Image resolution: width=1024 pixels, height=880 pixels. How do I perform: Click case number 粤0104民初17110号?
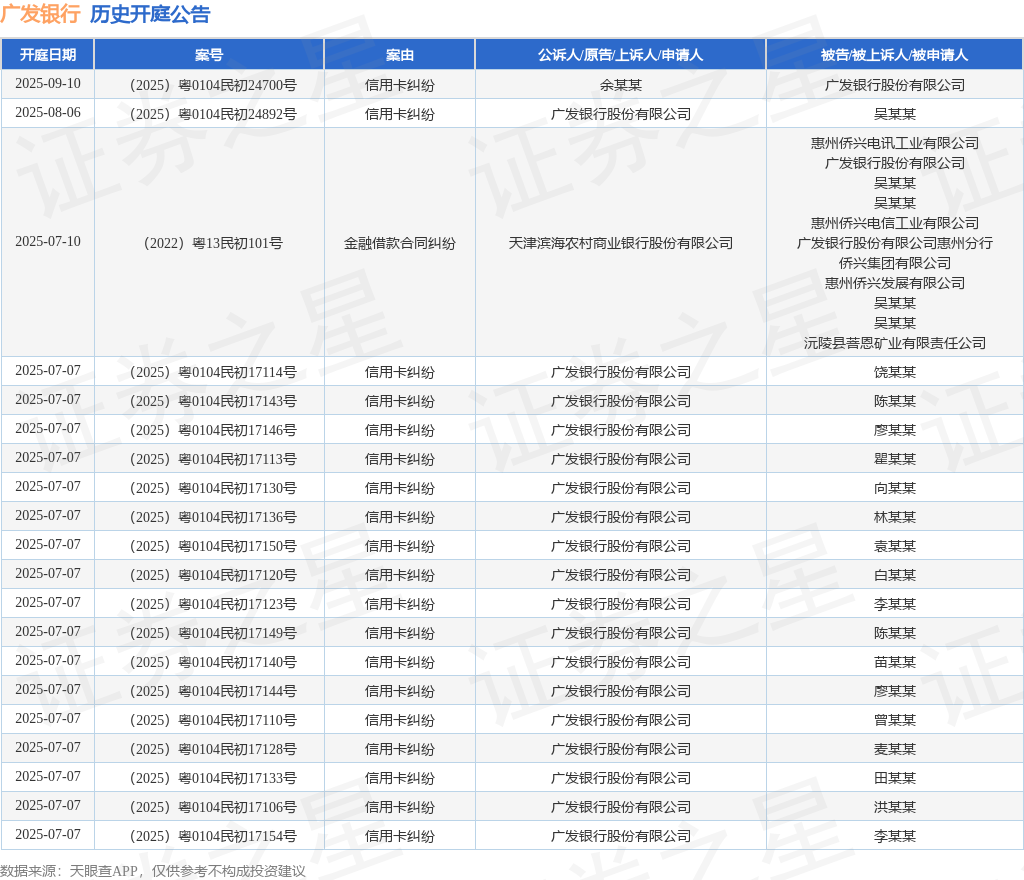213,720
